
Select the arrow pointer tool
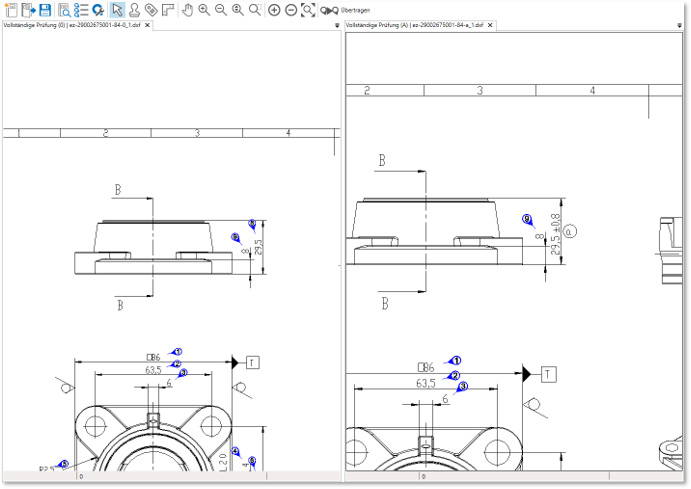pos(116,10)
